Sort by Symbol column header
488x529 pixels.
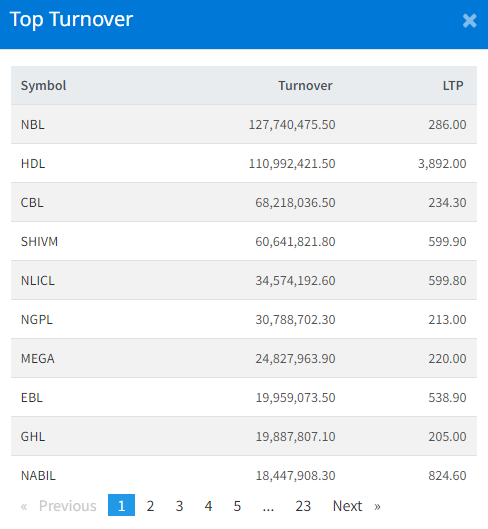(44, 86)
